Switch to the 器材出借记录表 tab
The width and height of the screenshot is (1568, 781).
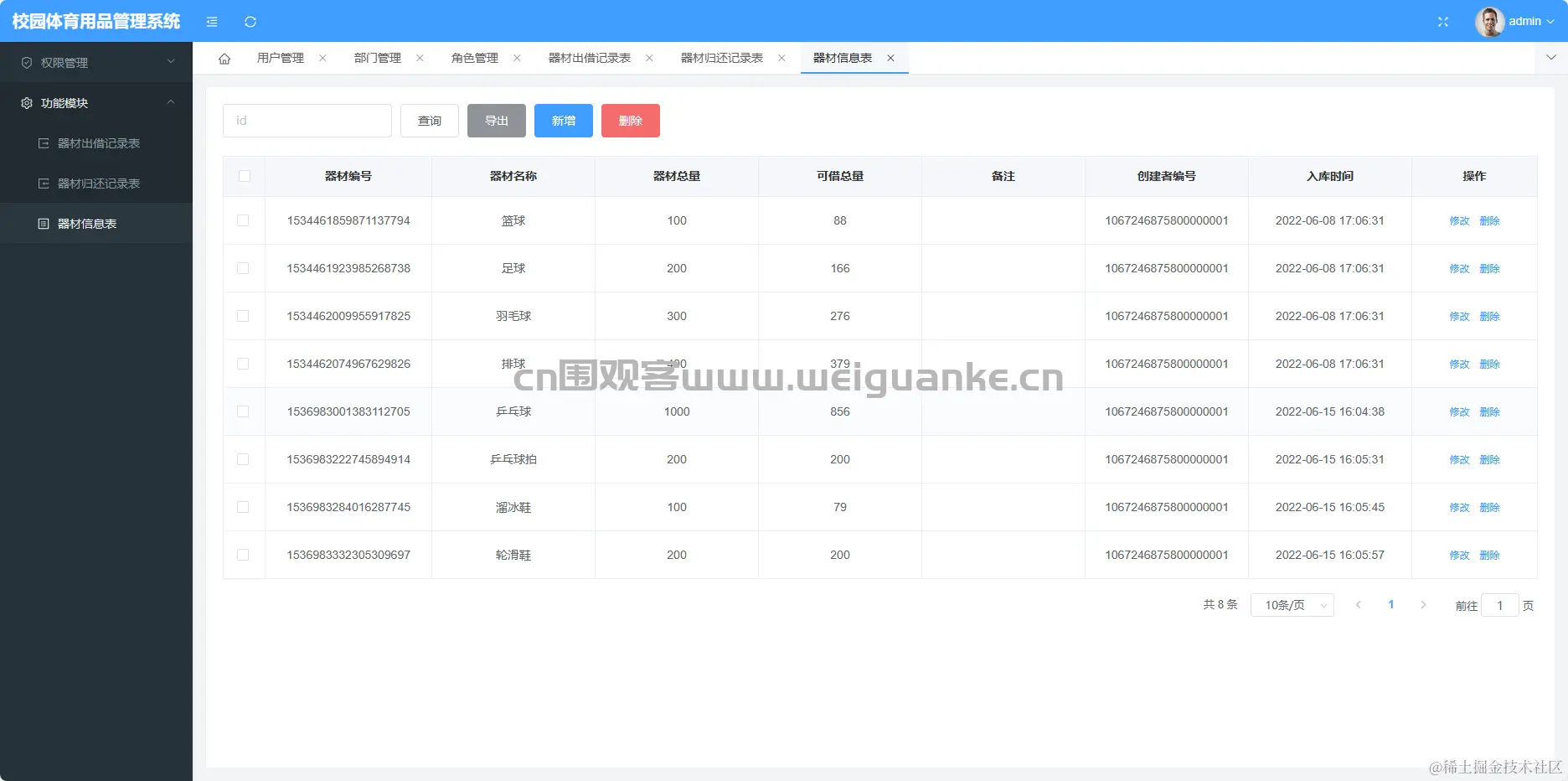point(590,58)
